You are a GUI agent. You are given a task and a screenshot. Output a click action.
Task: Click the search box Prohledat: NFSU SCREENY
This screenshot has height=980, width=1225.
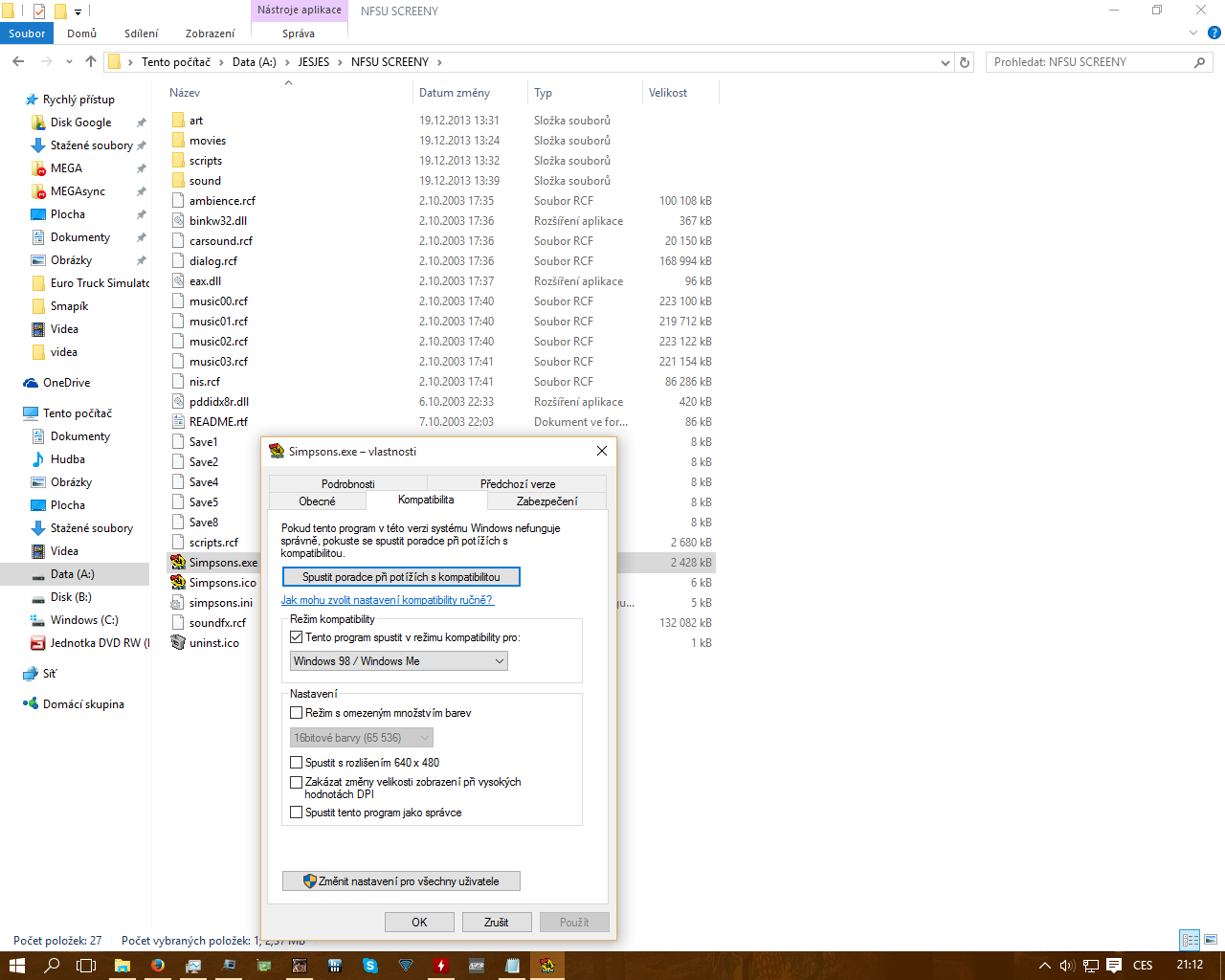tap(1089, 62)
